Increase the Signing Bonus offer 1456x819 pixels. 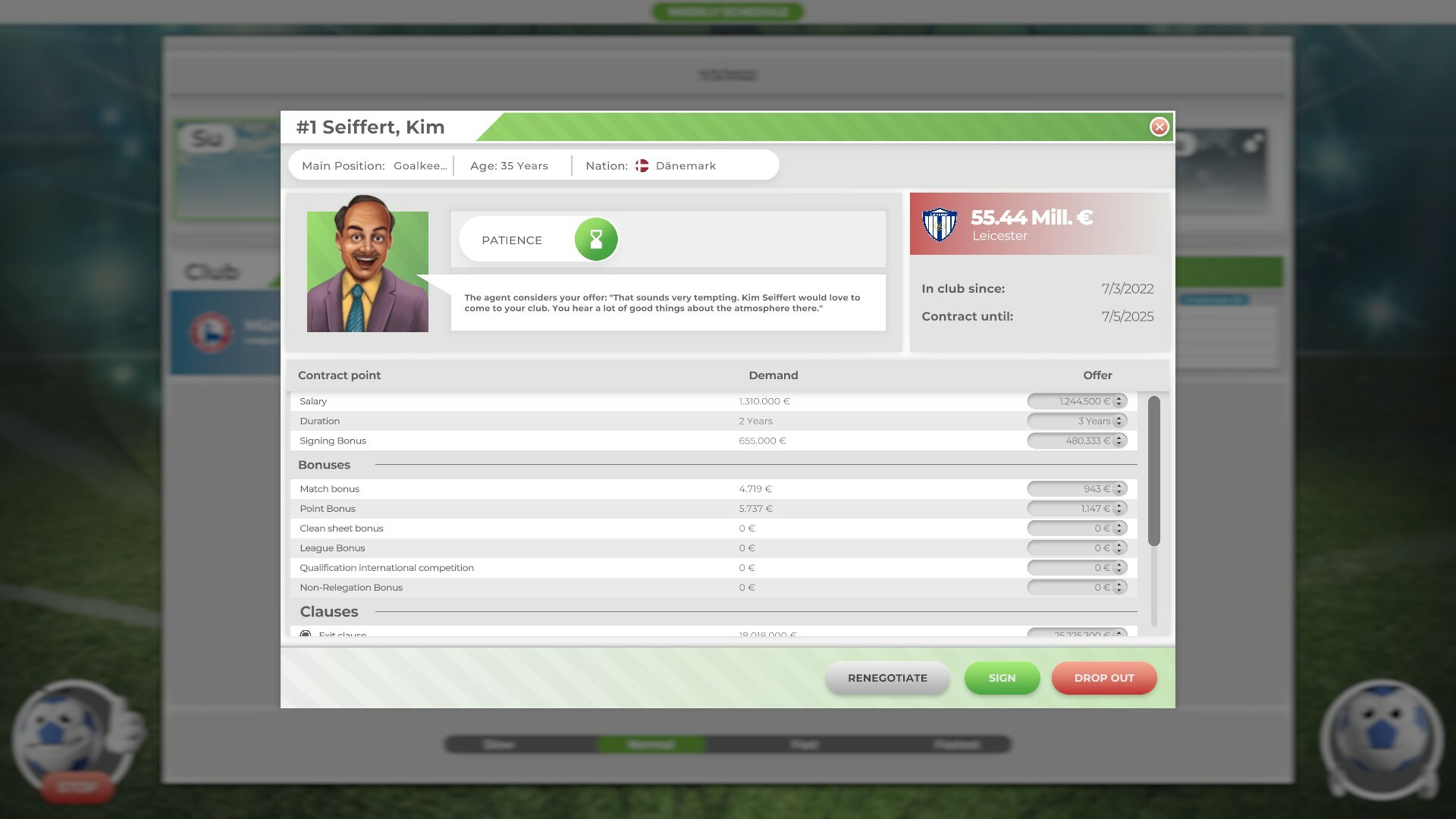point(1120,437)
